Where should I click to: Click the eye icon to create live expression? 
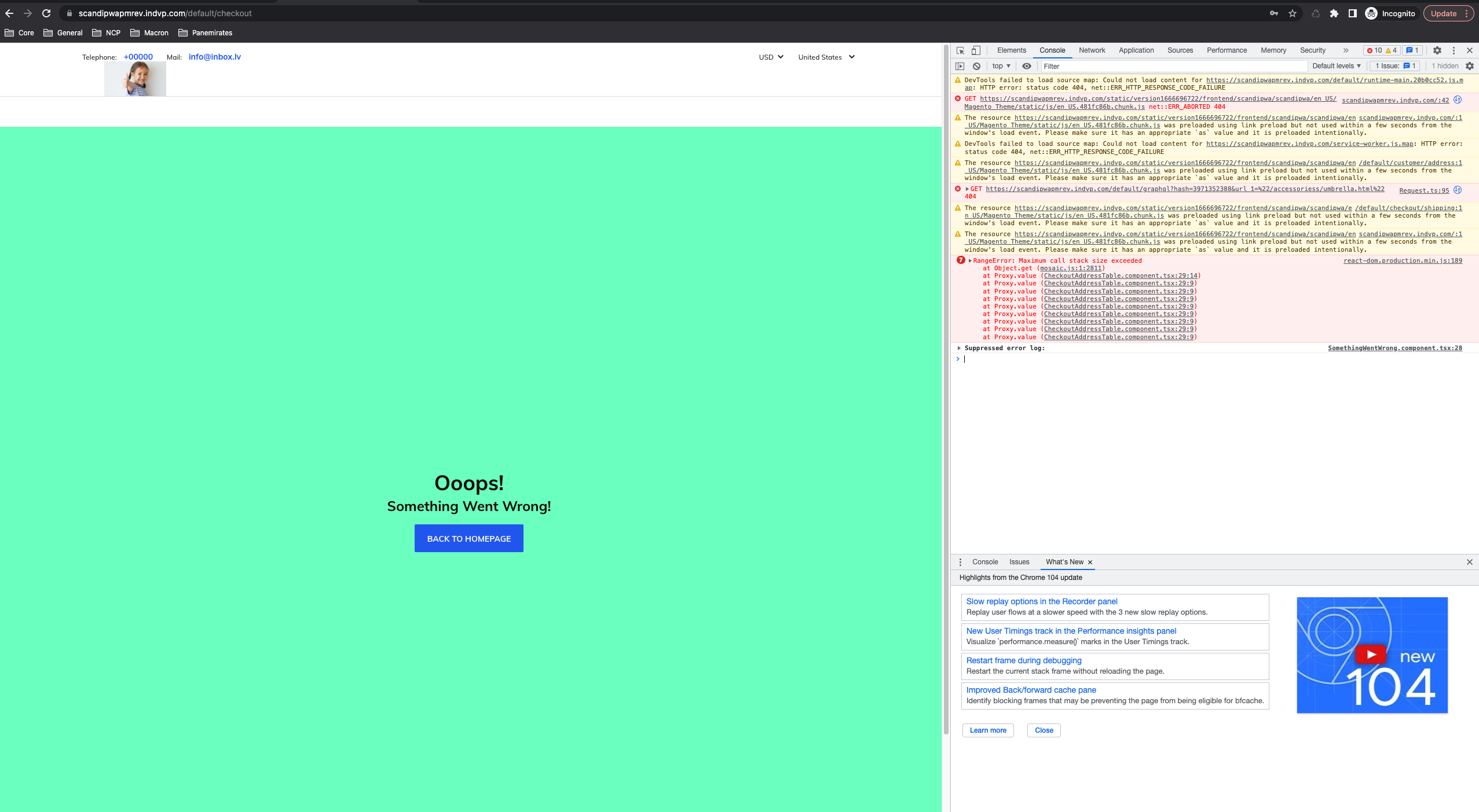(1027, 66)
